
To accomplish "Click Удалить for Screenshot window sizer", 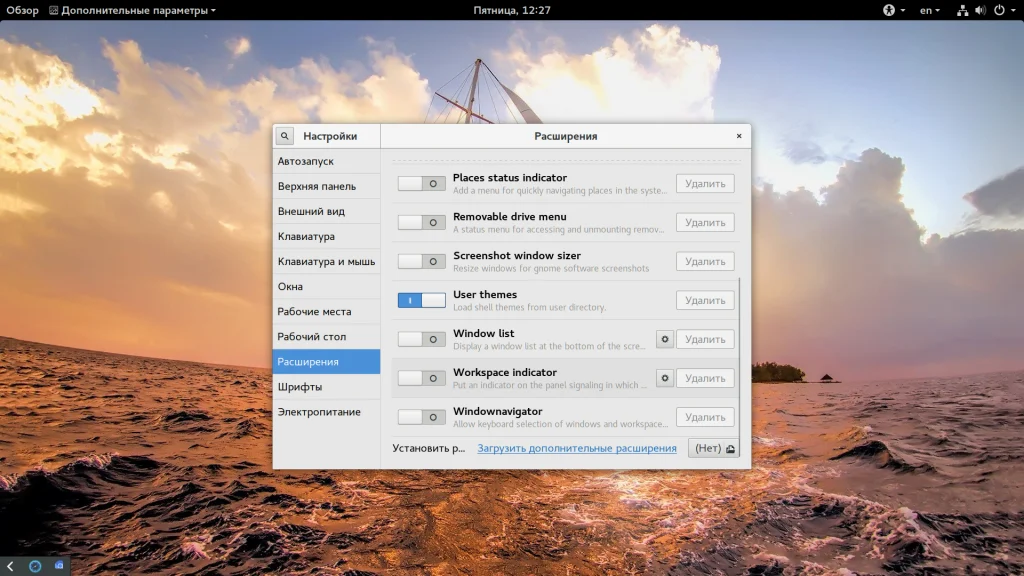I will tap(705, 261).
